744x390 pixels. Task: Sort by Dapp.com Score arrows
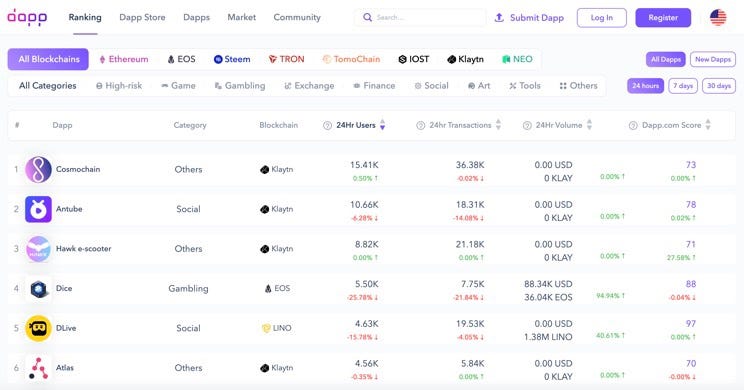click(x=708, y=125)
